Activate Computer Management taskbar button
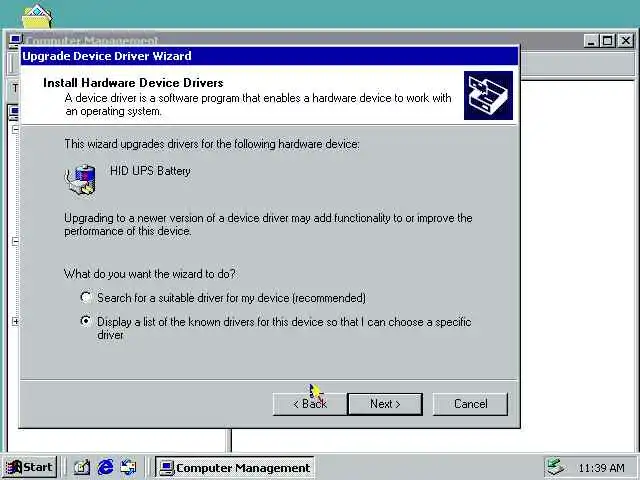Viewport: 640px width, 480px height. click(x=234, y=467)
